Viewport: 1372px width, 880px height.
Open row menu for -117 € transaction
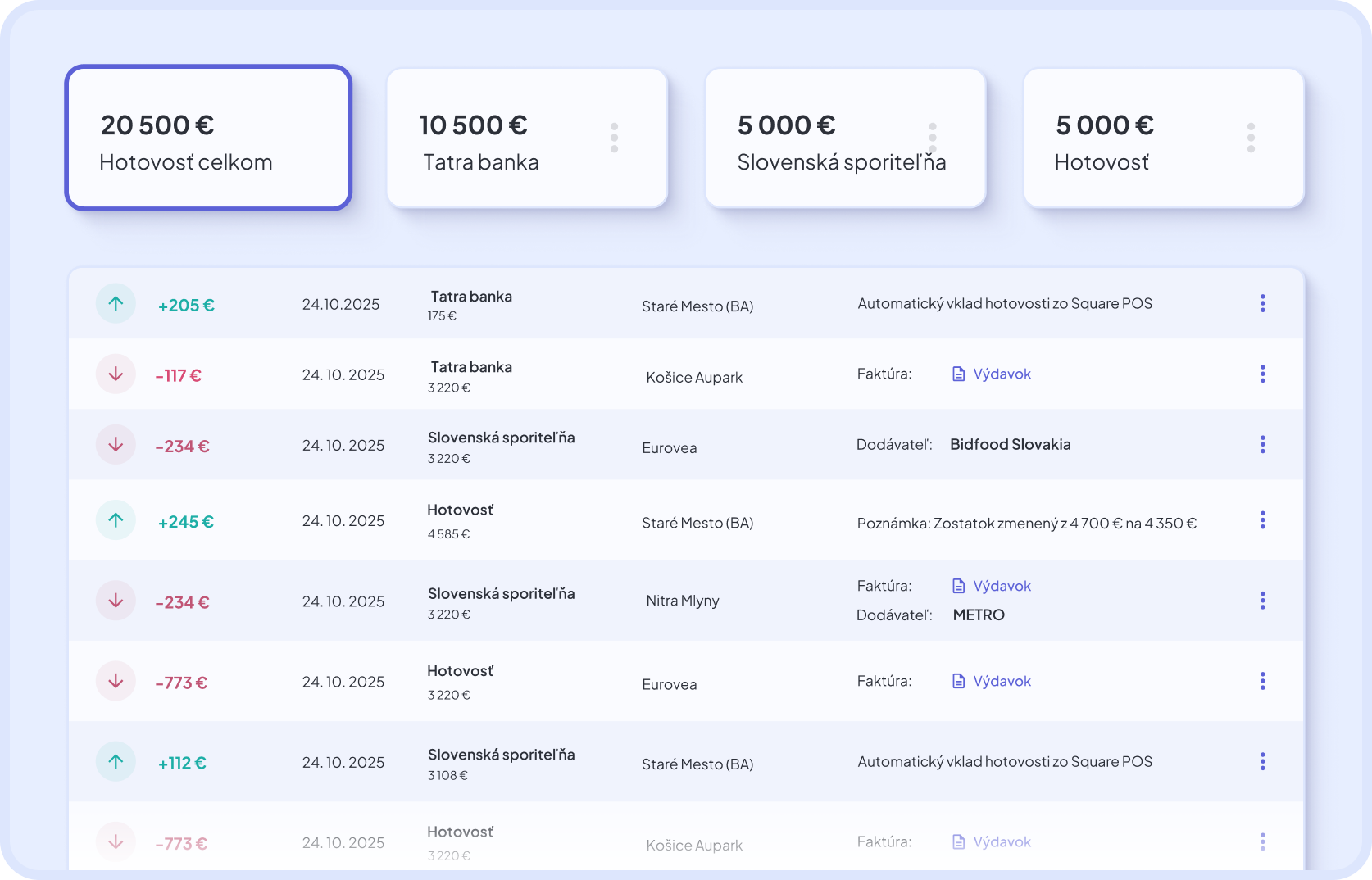[1262, 374]
